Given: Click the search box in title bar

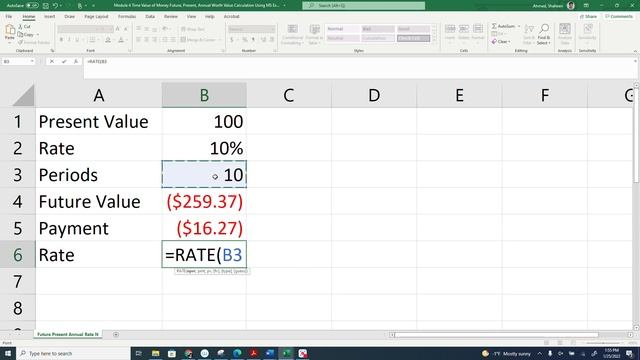Looking at the screenshot, I should pos(364,6).
